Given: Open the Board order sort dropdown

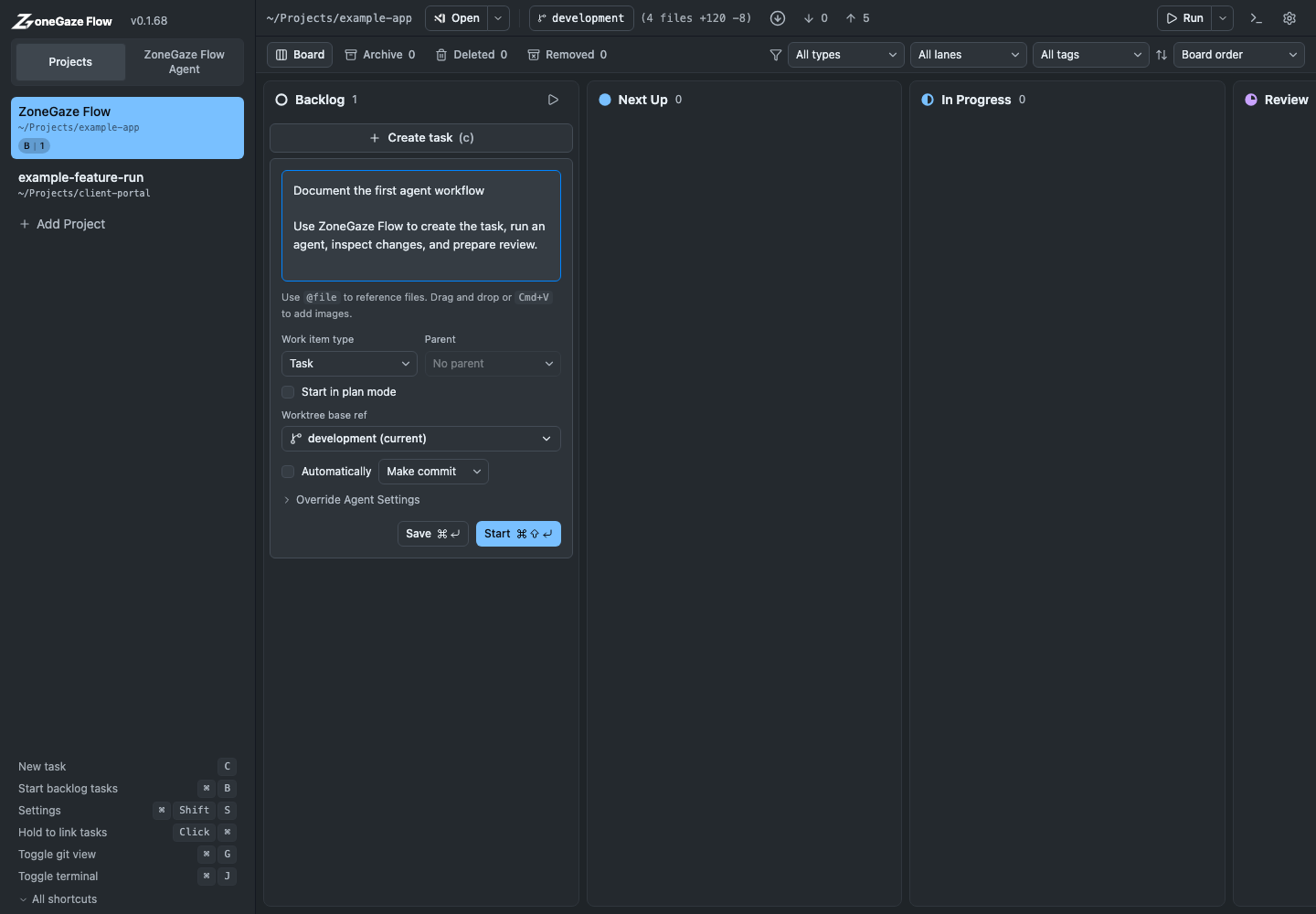Looking at the screenshot, I should coord(1239,55).
